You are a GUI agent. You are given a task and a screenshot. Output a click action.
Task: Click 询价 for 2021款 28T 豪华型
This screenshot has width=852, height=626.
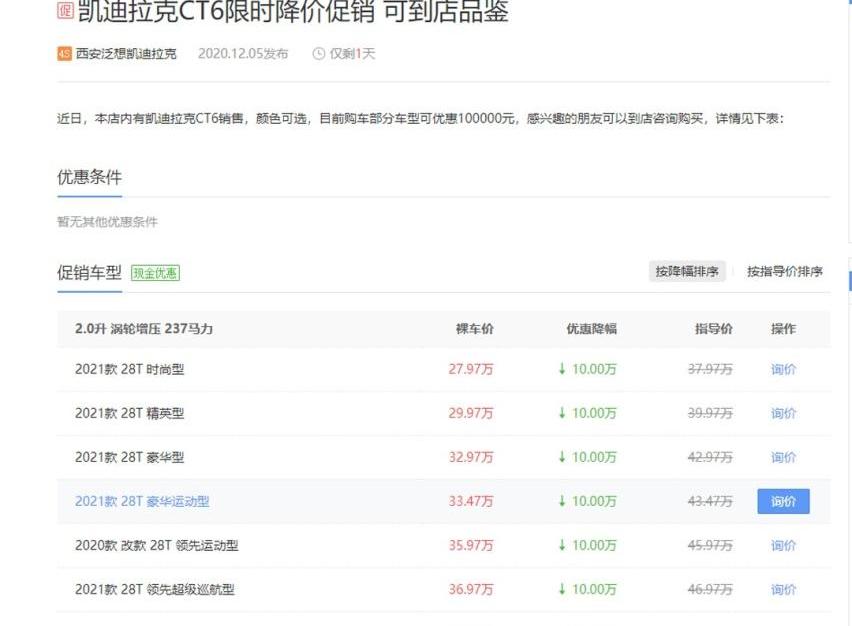point(783,458)
